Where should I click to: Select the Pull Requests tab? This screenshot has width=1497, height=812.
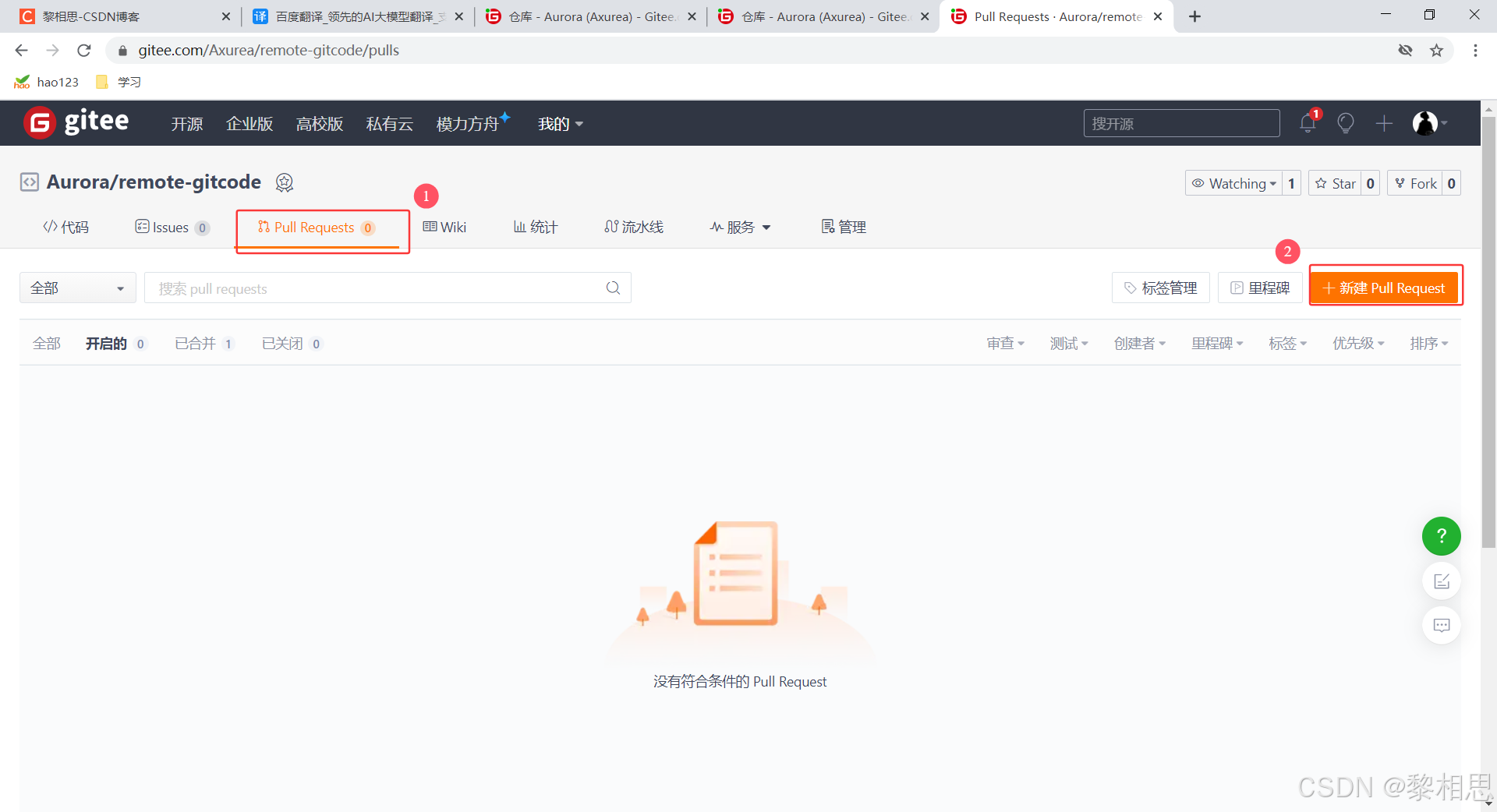coord(317,228)
